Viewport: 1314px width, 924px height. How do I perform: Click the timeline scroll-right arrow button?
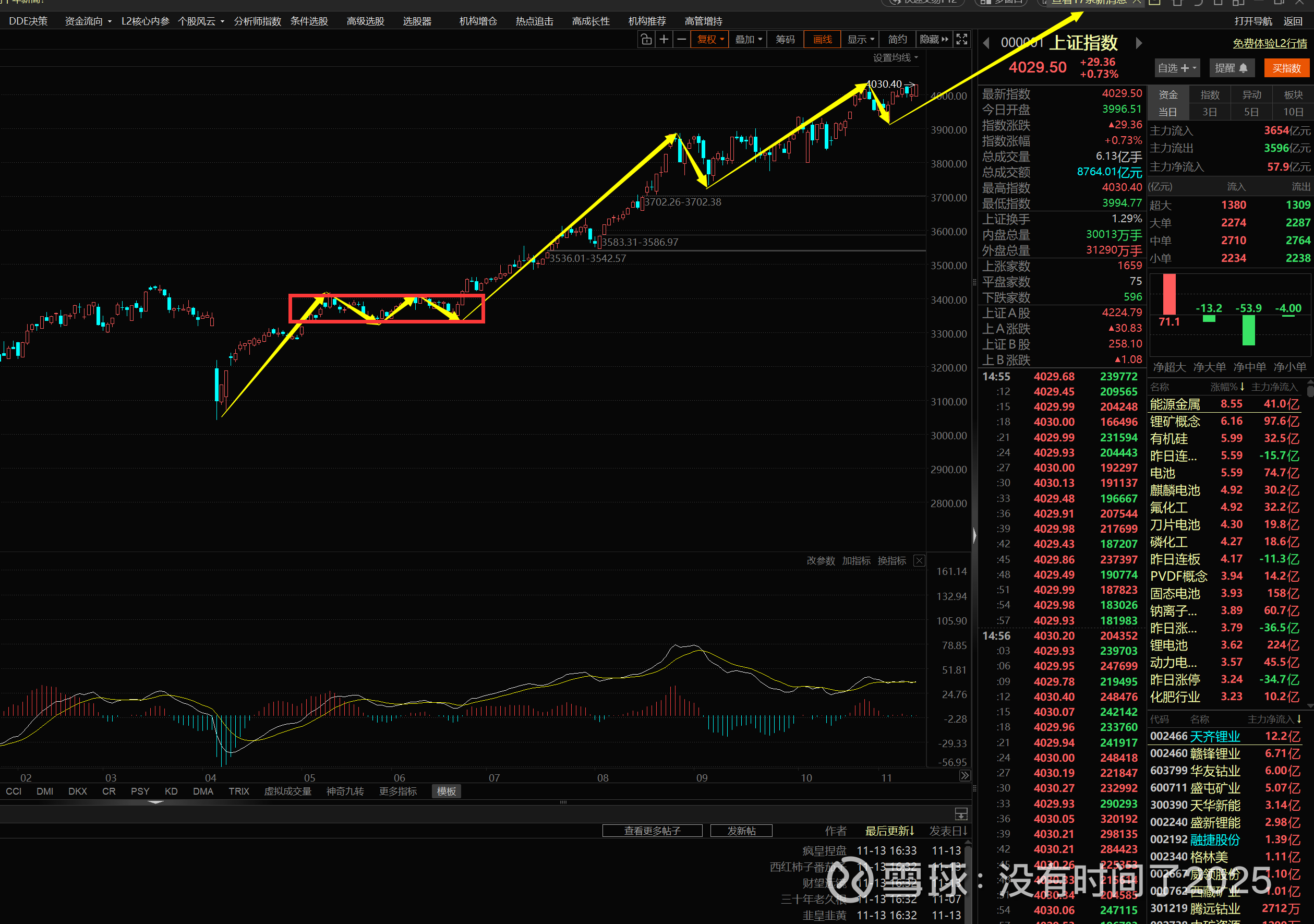(965, 776)
